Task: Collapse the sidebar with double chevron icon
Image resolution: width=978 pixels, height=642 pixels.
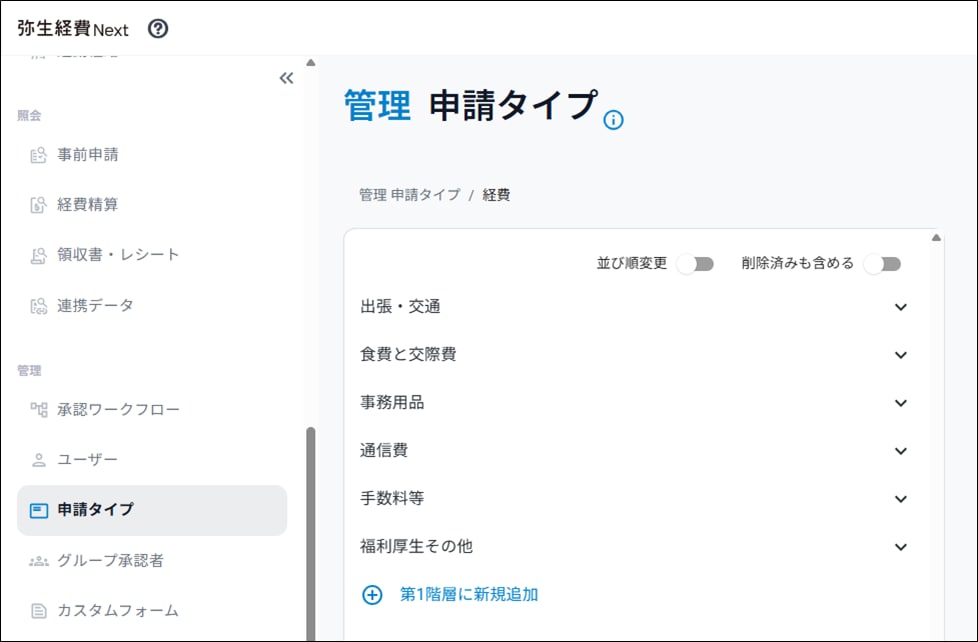Action: click(286, 78)
